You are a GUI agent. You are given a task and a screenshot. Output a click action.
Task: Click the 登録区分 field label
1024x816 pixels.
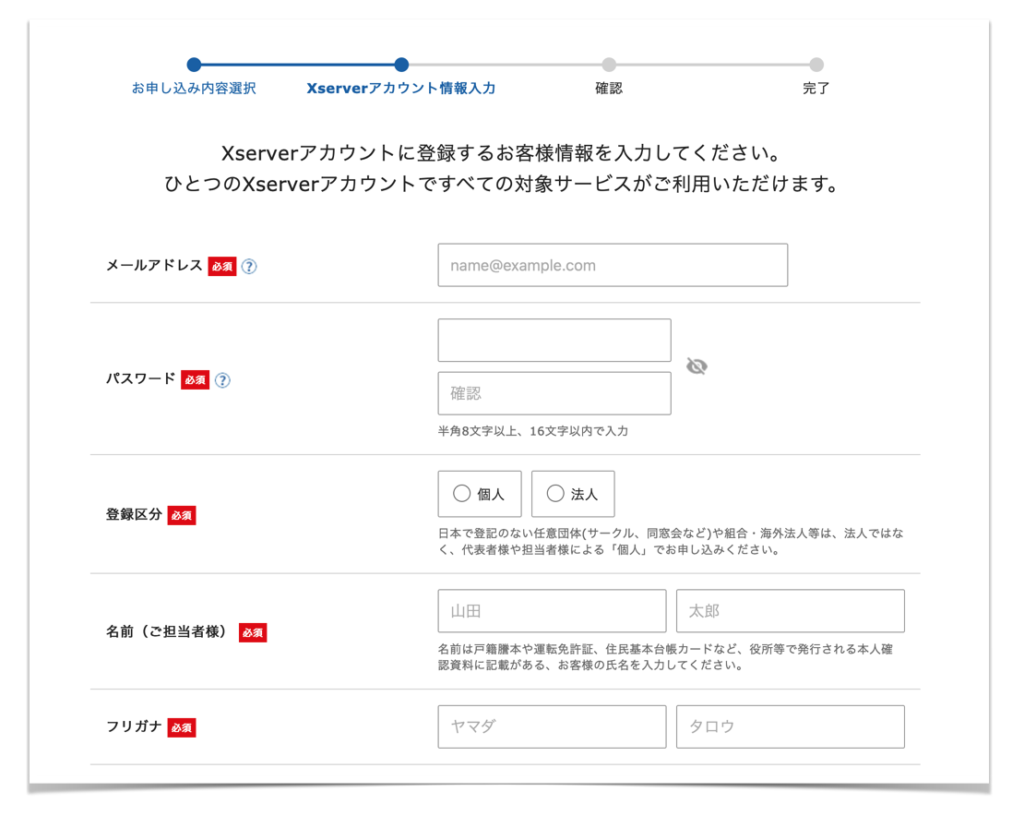pos(134,514)
